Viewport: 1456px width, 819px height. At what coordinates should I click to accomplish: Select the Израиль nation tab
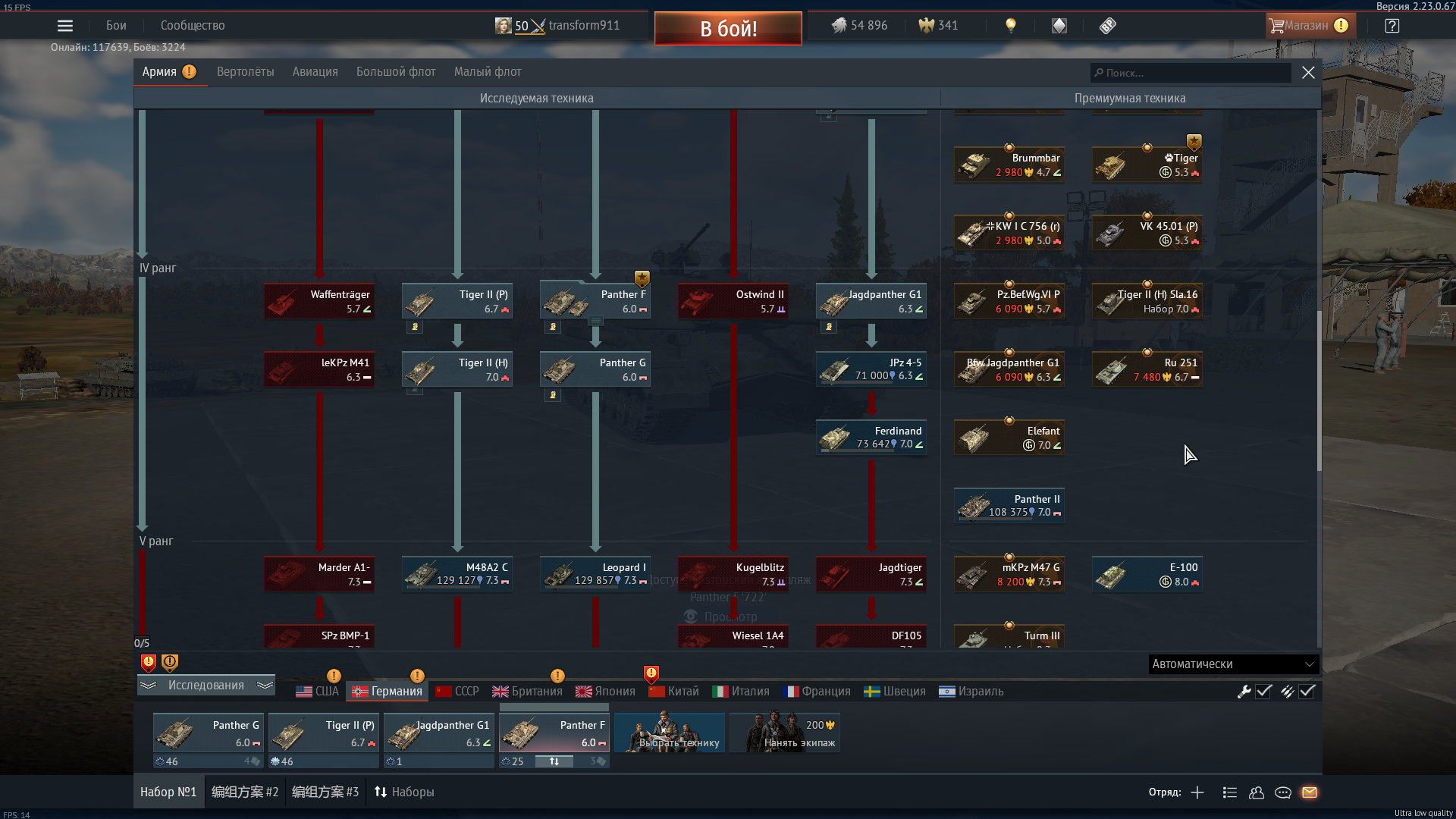click(971, 692)
